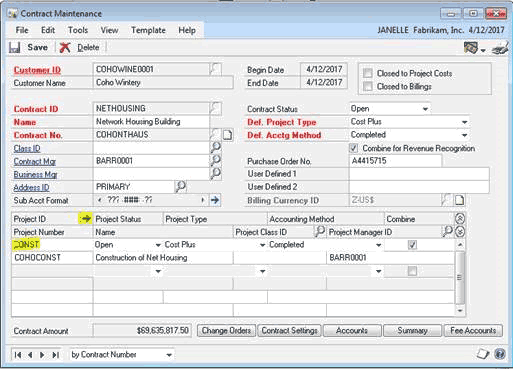Open the Template menu
513x369 pixels.
click(148, 30)
